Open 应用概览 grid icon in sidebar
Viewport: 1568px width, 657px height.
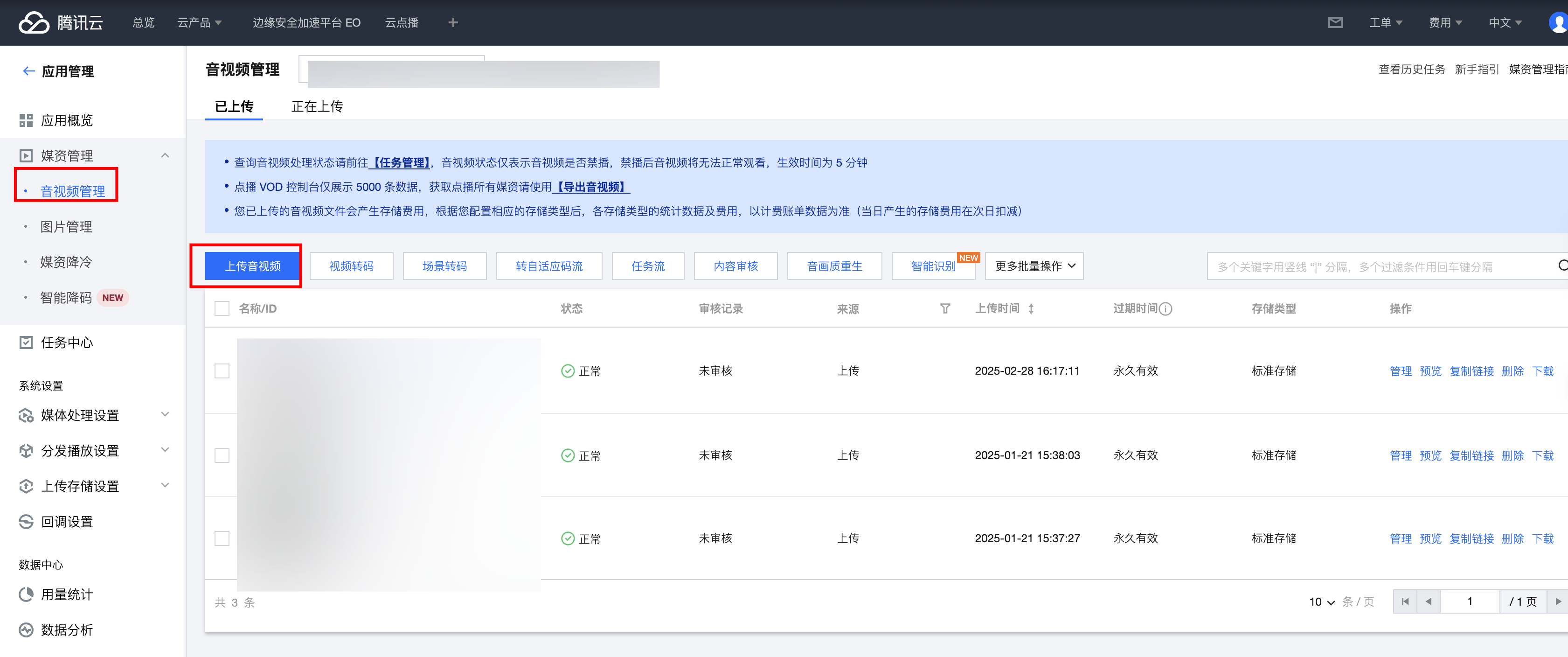tap(26, 120)
